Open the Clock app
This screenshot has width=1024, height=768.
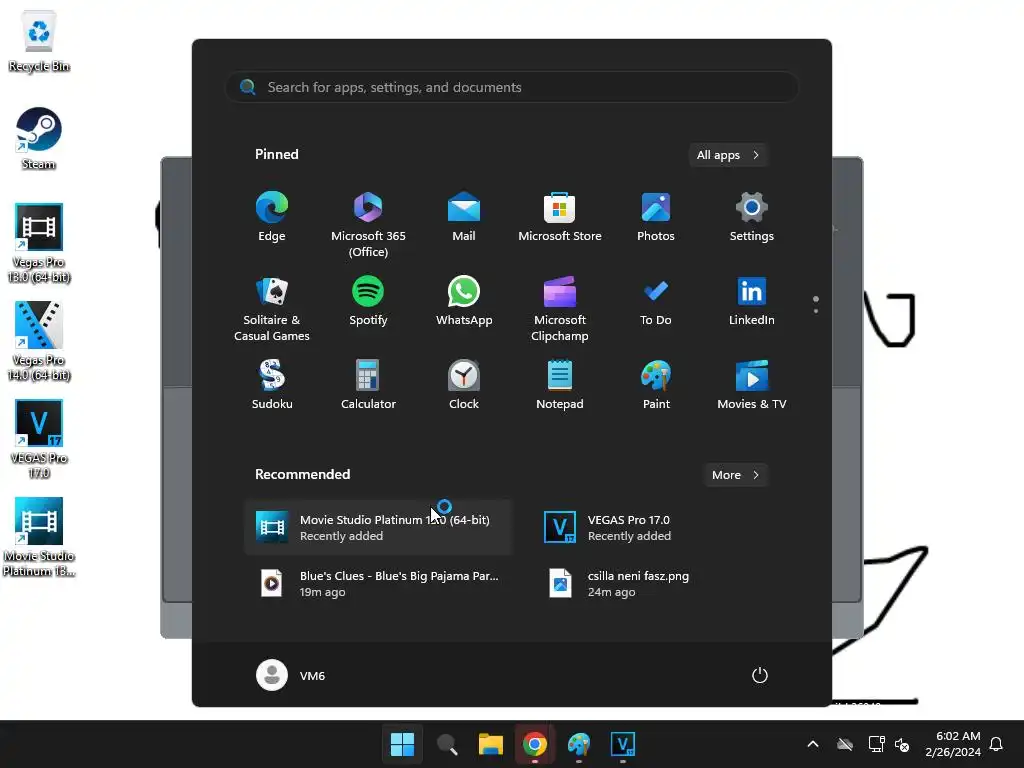coord(464,385)
